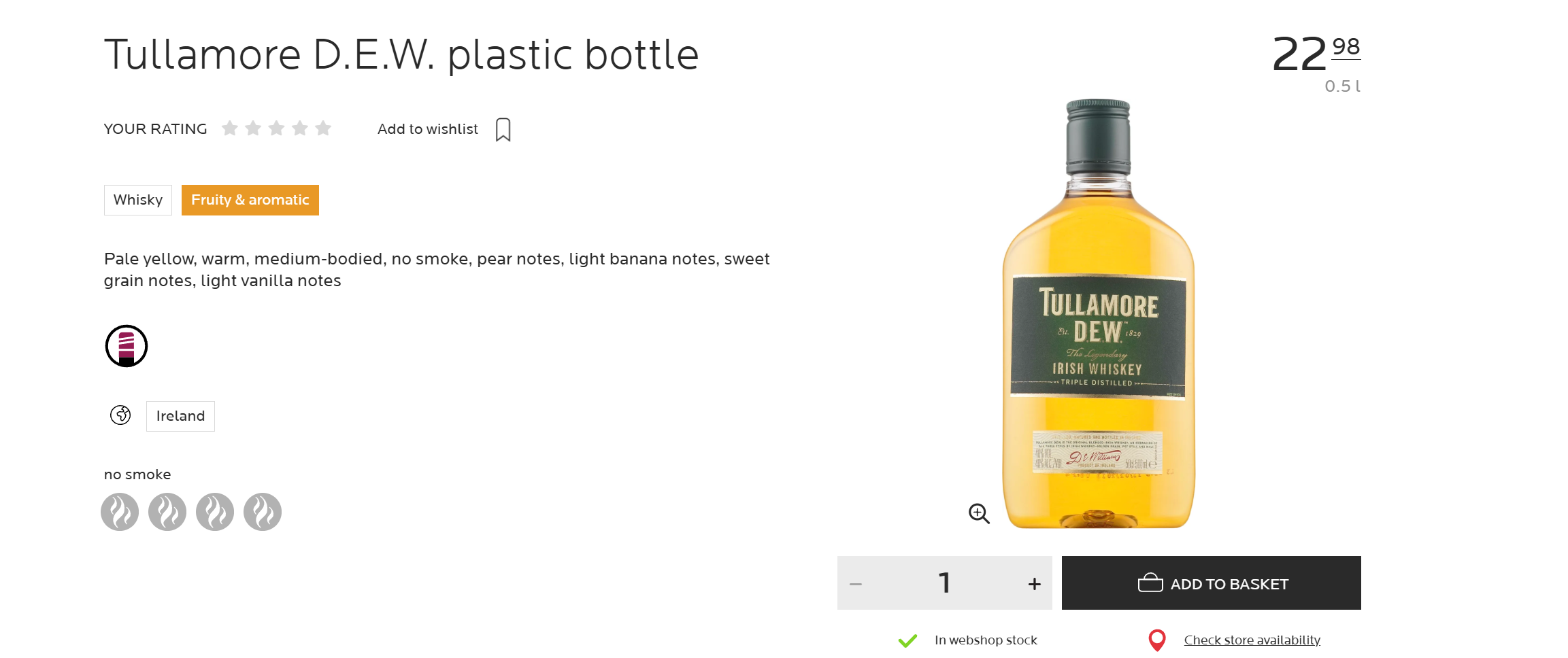Click the fourth smoke level flame icon
The height and width of the screenshot is (658, 1568).
click(263, 512)
